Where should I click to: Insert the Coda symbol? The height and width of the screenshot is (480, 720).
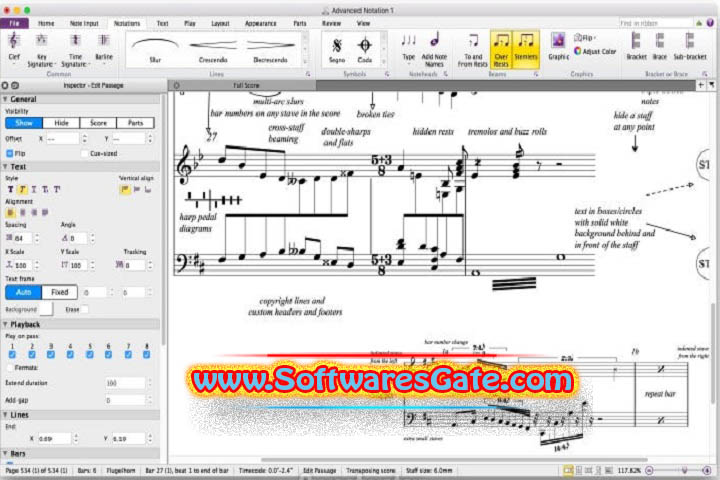point(365,50)
